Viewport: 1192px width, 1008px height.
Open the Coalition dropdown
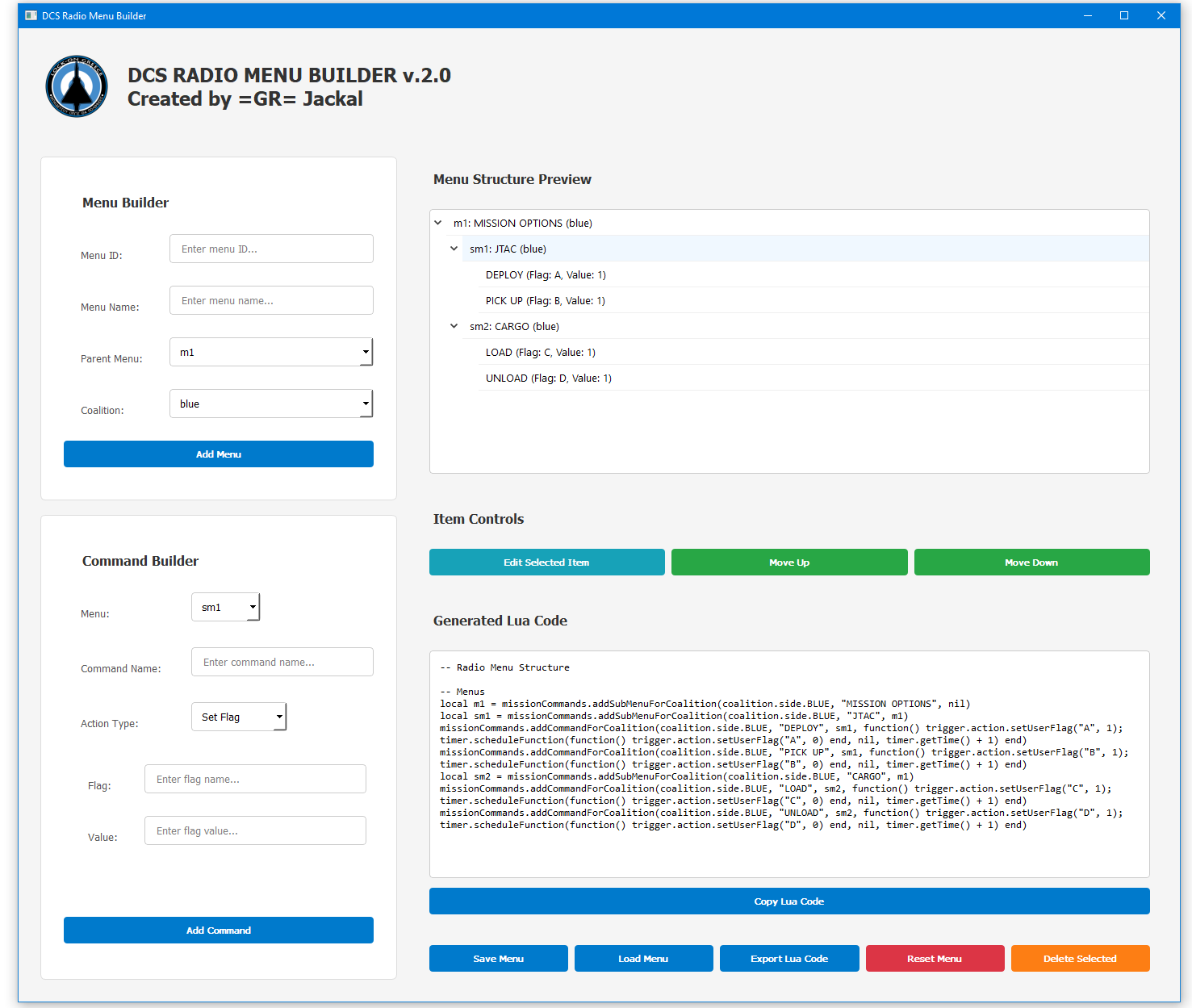coord(271,404)
